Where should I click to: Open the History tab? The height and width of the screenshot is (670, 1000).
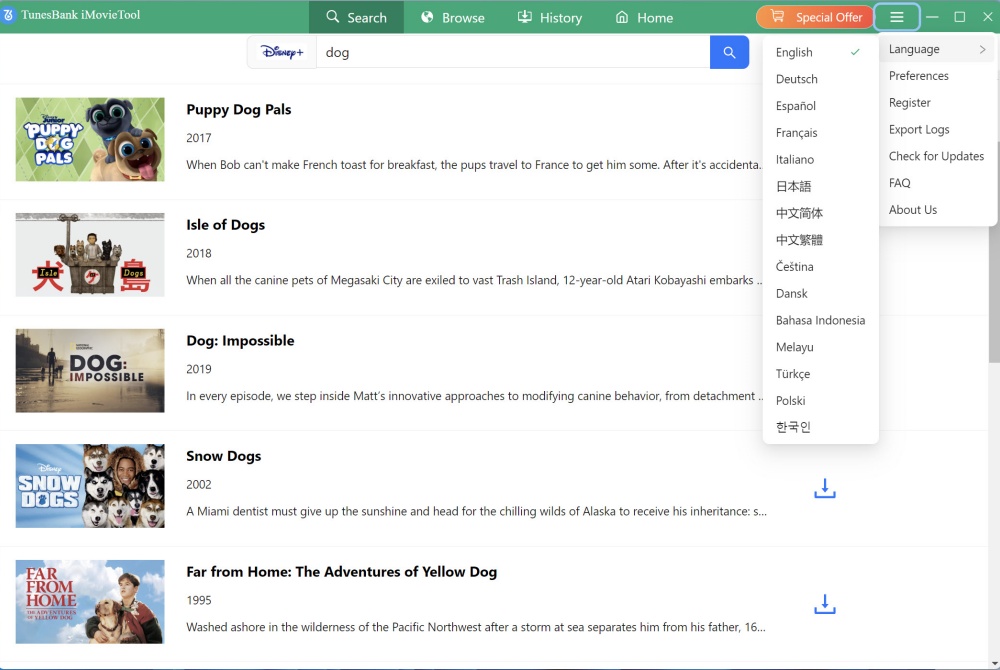[x=549, y=17]
